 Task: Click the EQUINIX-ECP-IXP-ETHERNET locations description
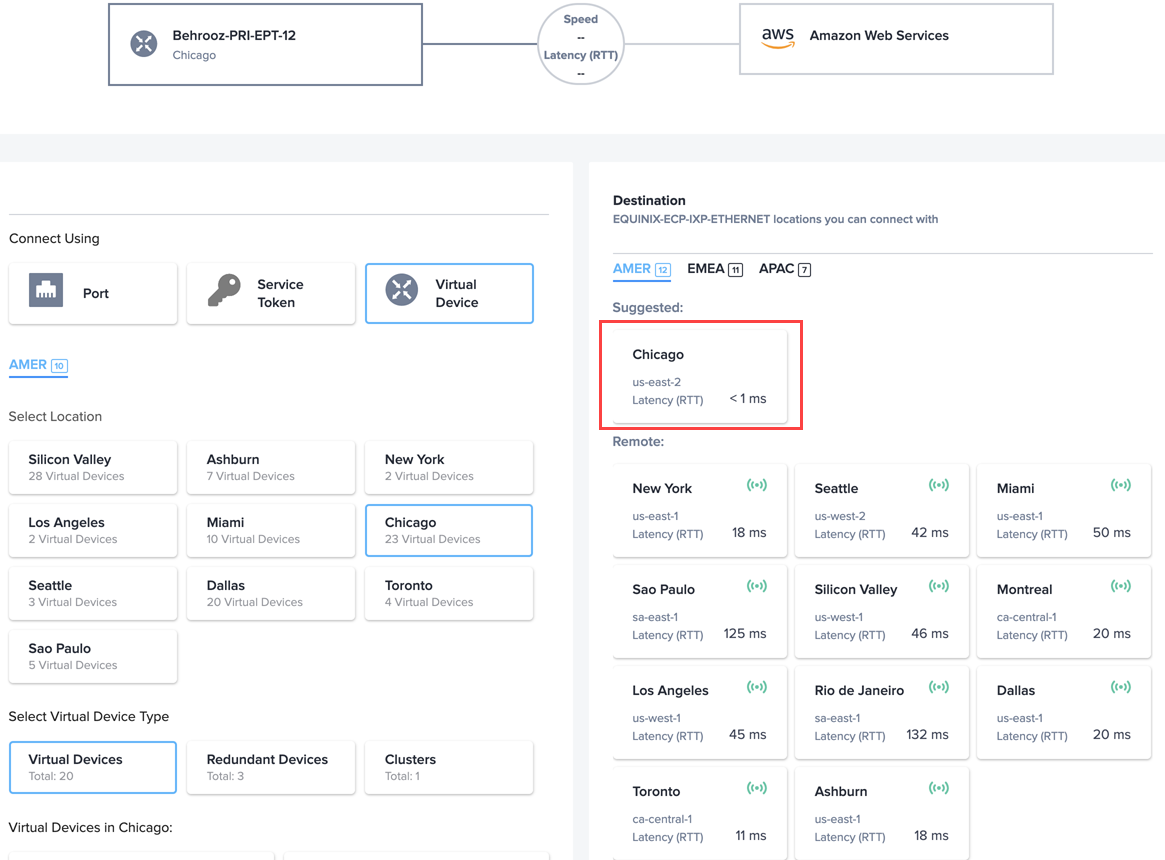775,219
